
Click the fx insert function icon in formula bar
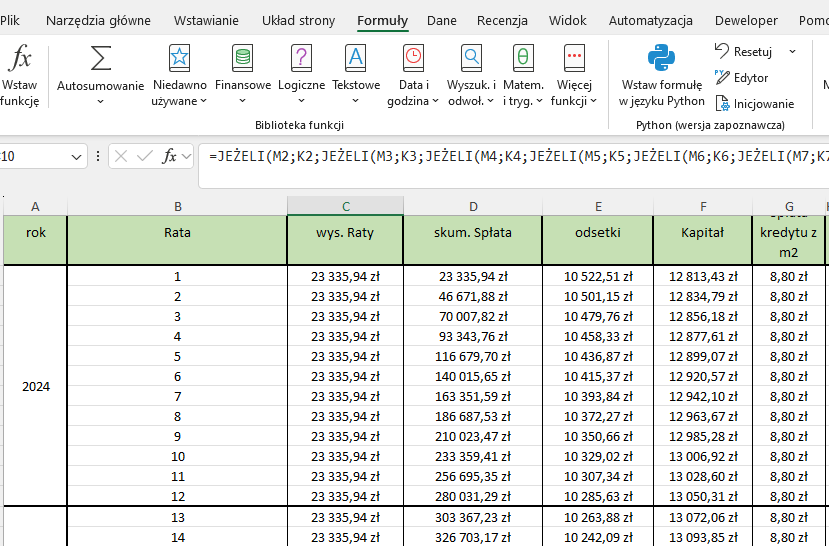(x=169, y=156)
